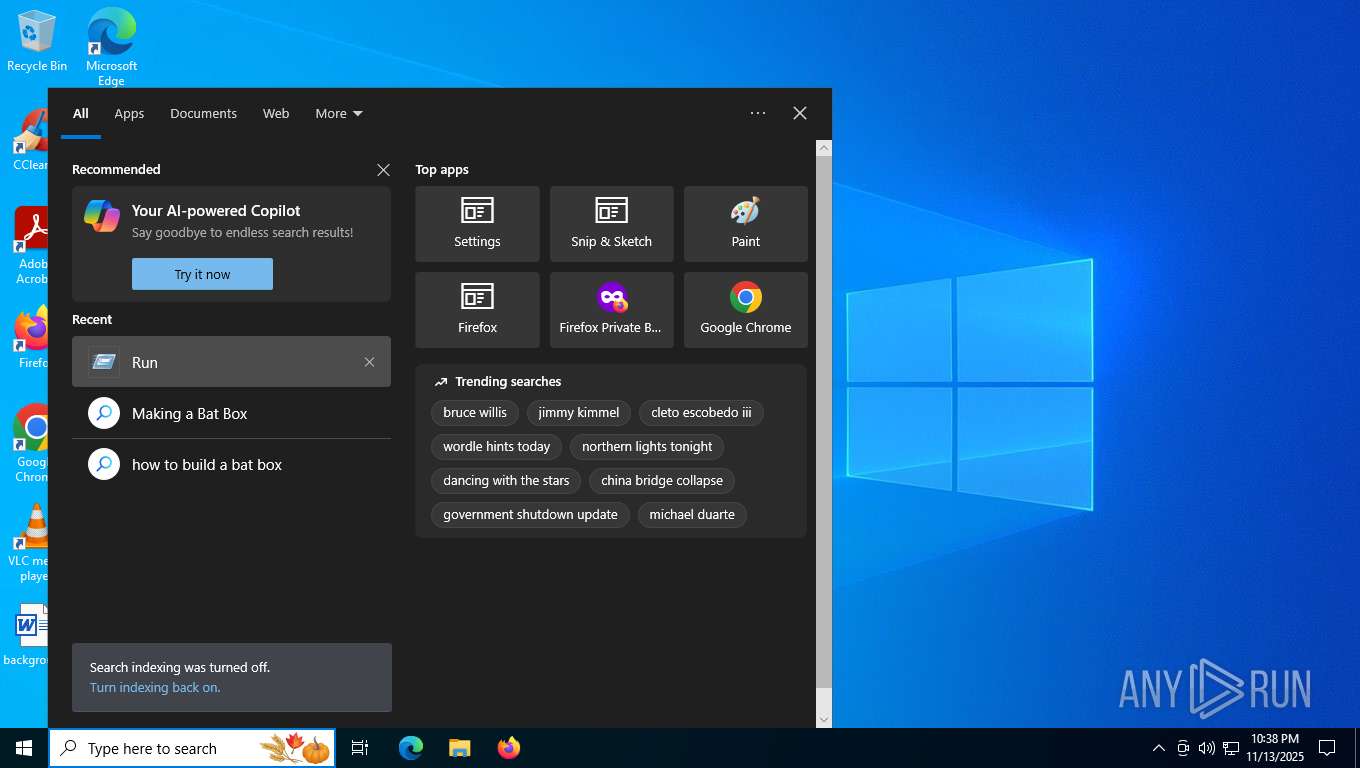Open the Action Center notifications
1360x768 pixels.
[x=1327, y=748]
